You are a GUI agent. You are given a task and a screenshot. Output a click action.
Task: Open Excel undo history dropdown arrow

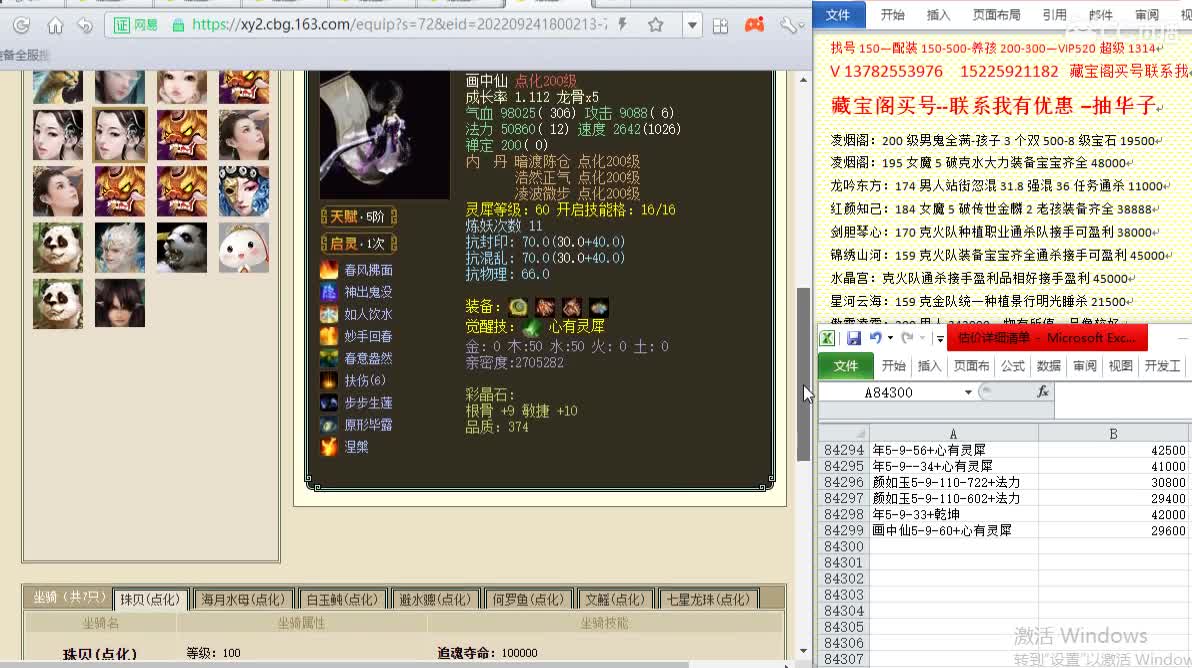[x=890, y=338]
